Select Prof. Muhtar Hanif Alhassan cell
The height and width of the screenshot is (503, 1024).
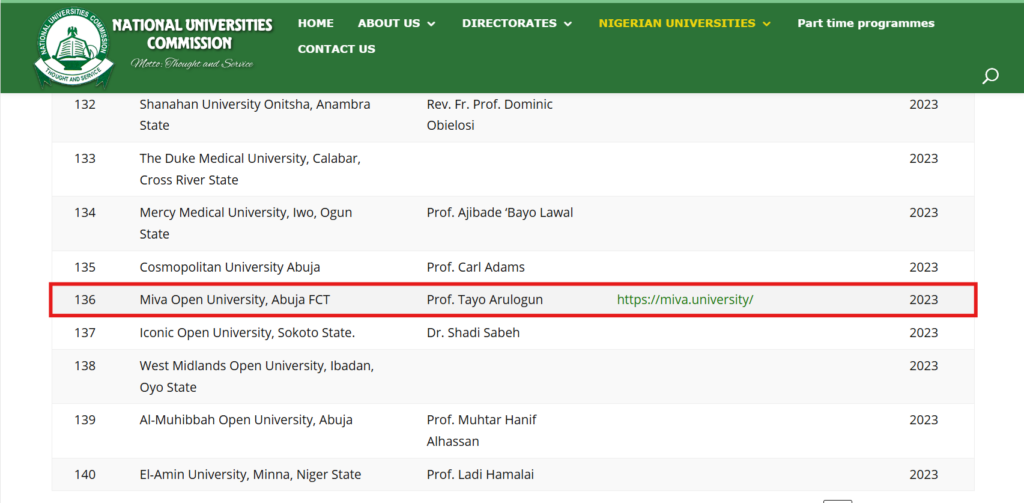481,430
